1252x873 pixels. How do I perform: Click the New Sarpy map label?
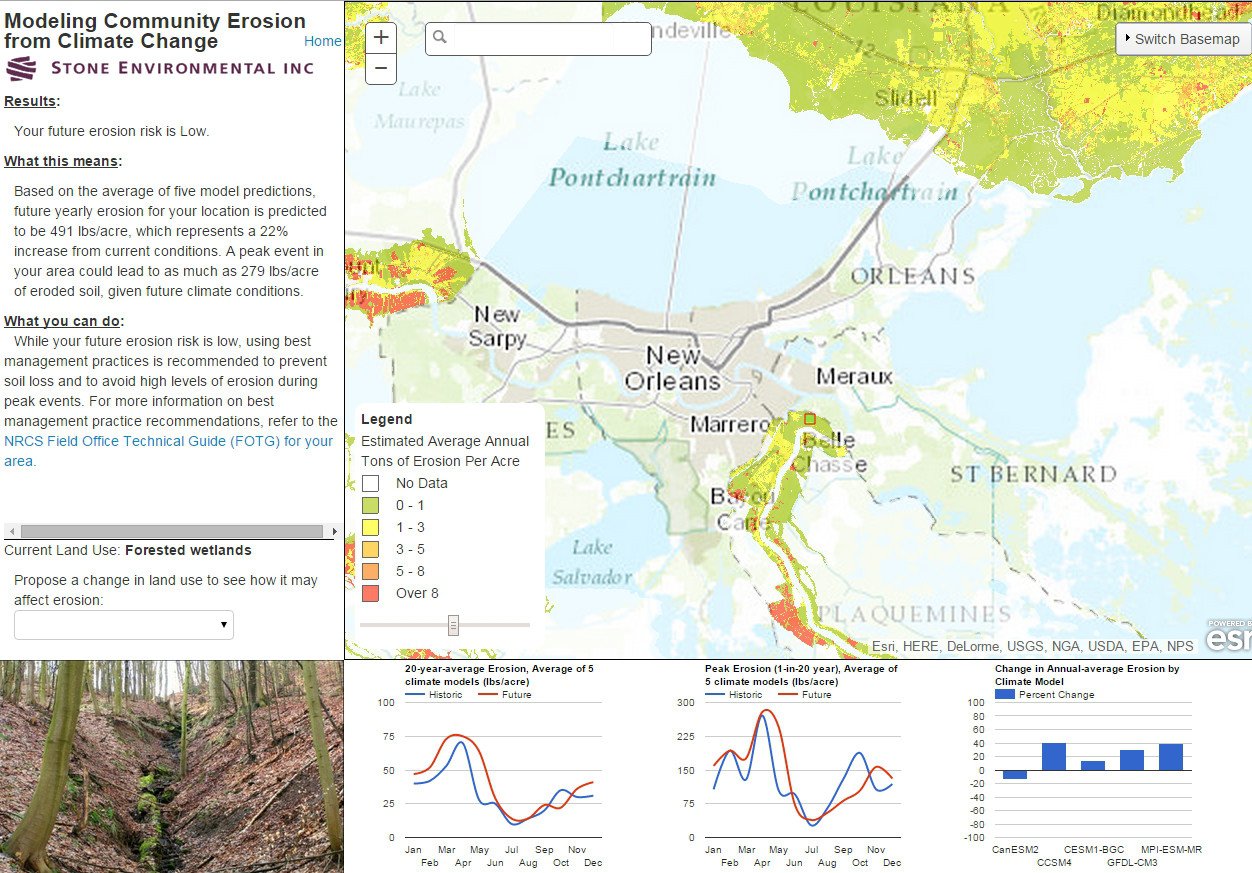coord(497,326)
